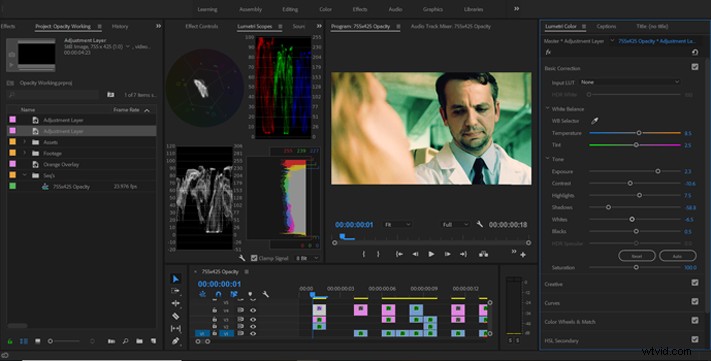
Task: Select the Track Select Forward tool
Action: 176,291
